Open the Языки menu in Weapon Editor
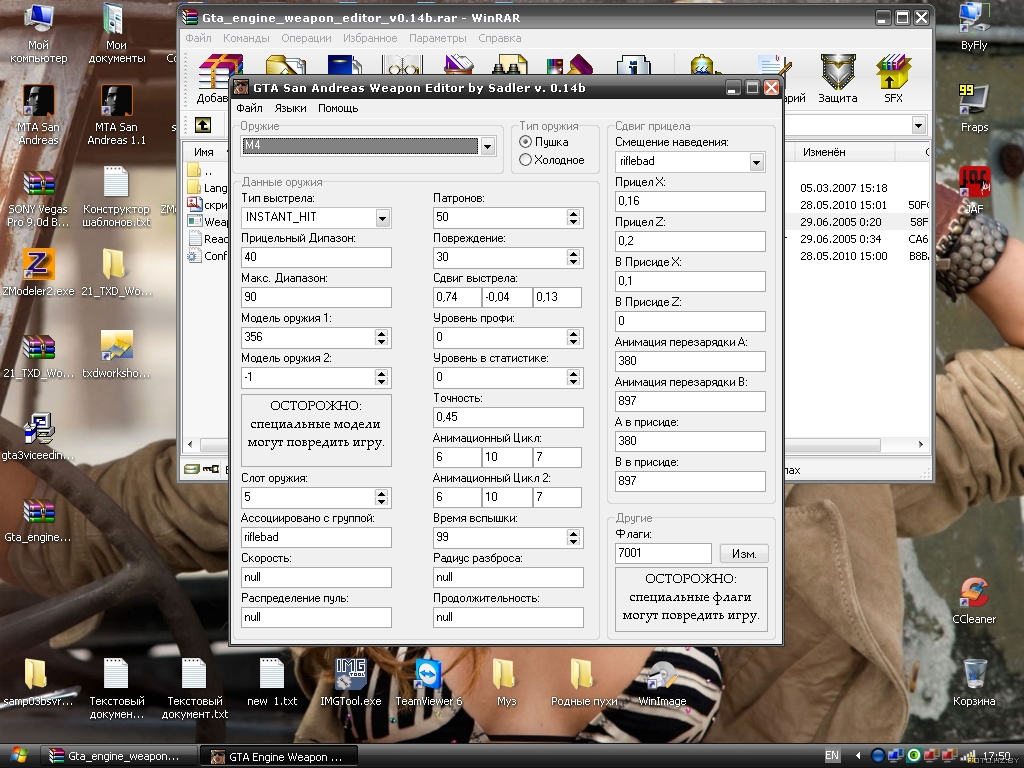1024x768 pixels. click(x=290, y=108)
